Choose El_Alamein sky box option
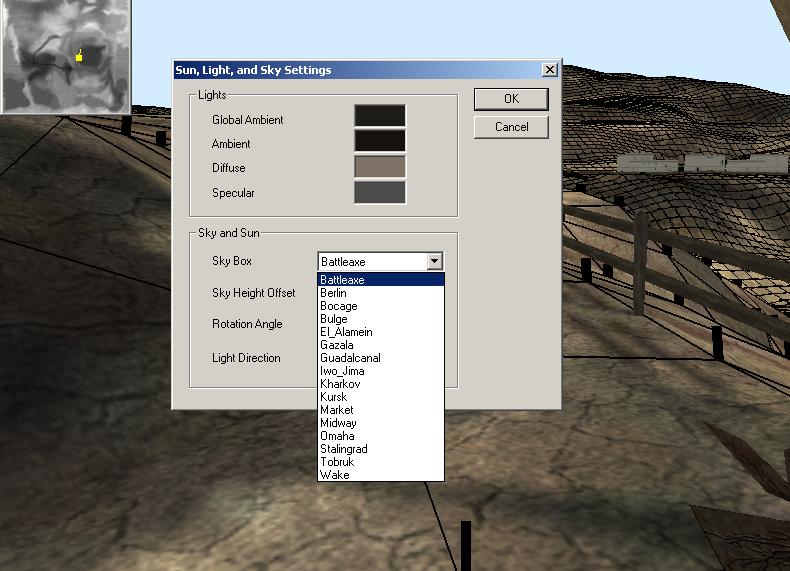This screenshot has width=790, height=571. click(x=381, y=332)
